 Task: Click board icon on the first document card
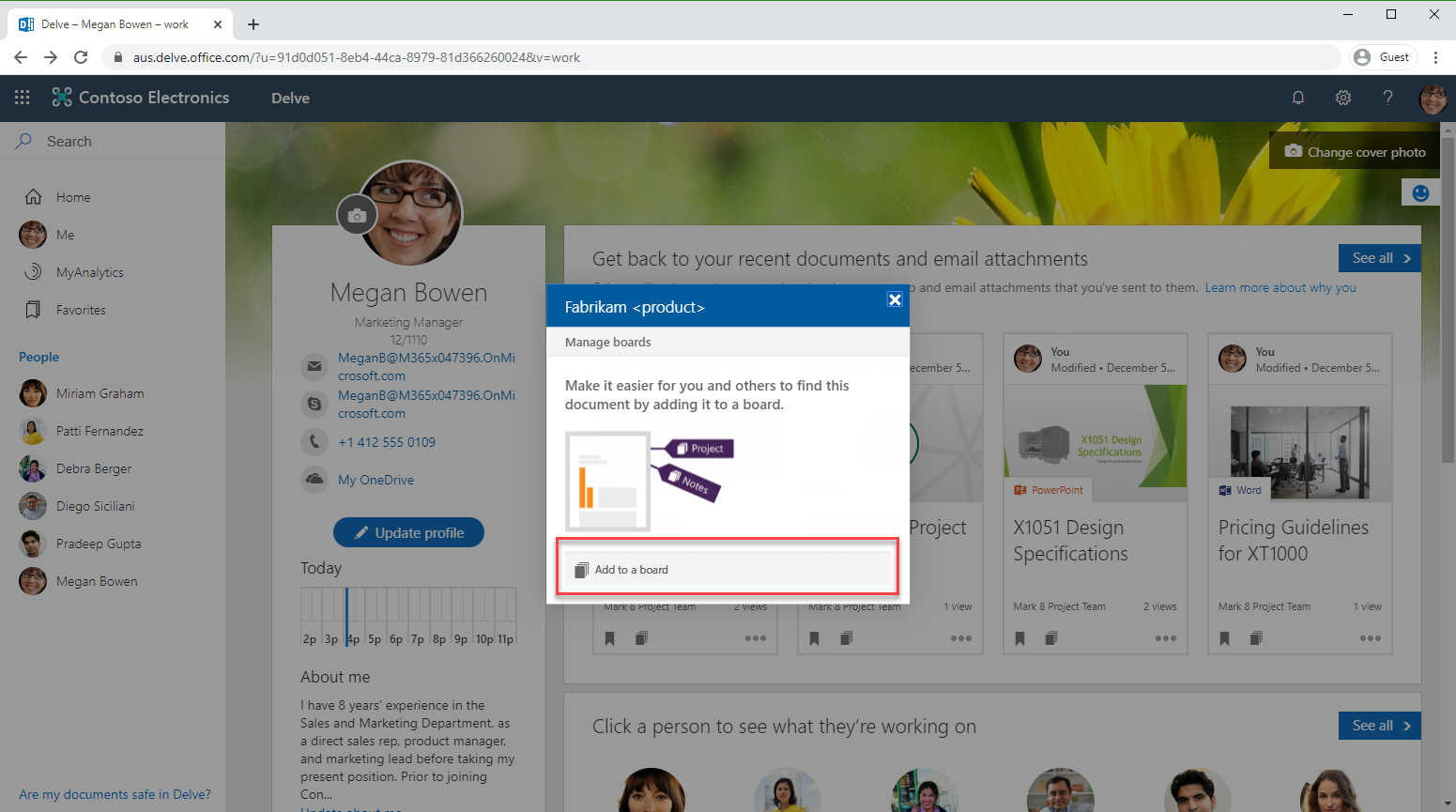coord(641,638)
